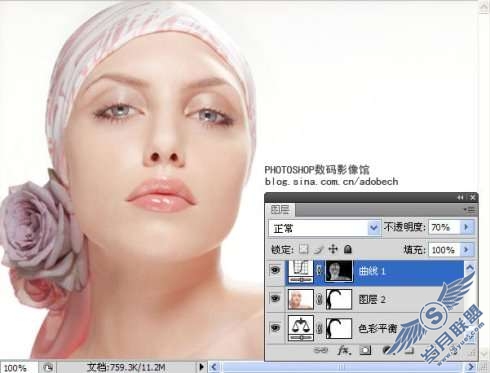Click mask link icon on 色彩平衡 layer
Image resolution: width=490 pixels, height=373 pixels.
coord(319,328)
